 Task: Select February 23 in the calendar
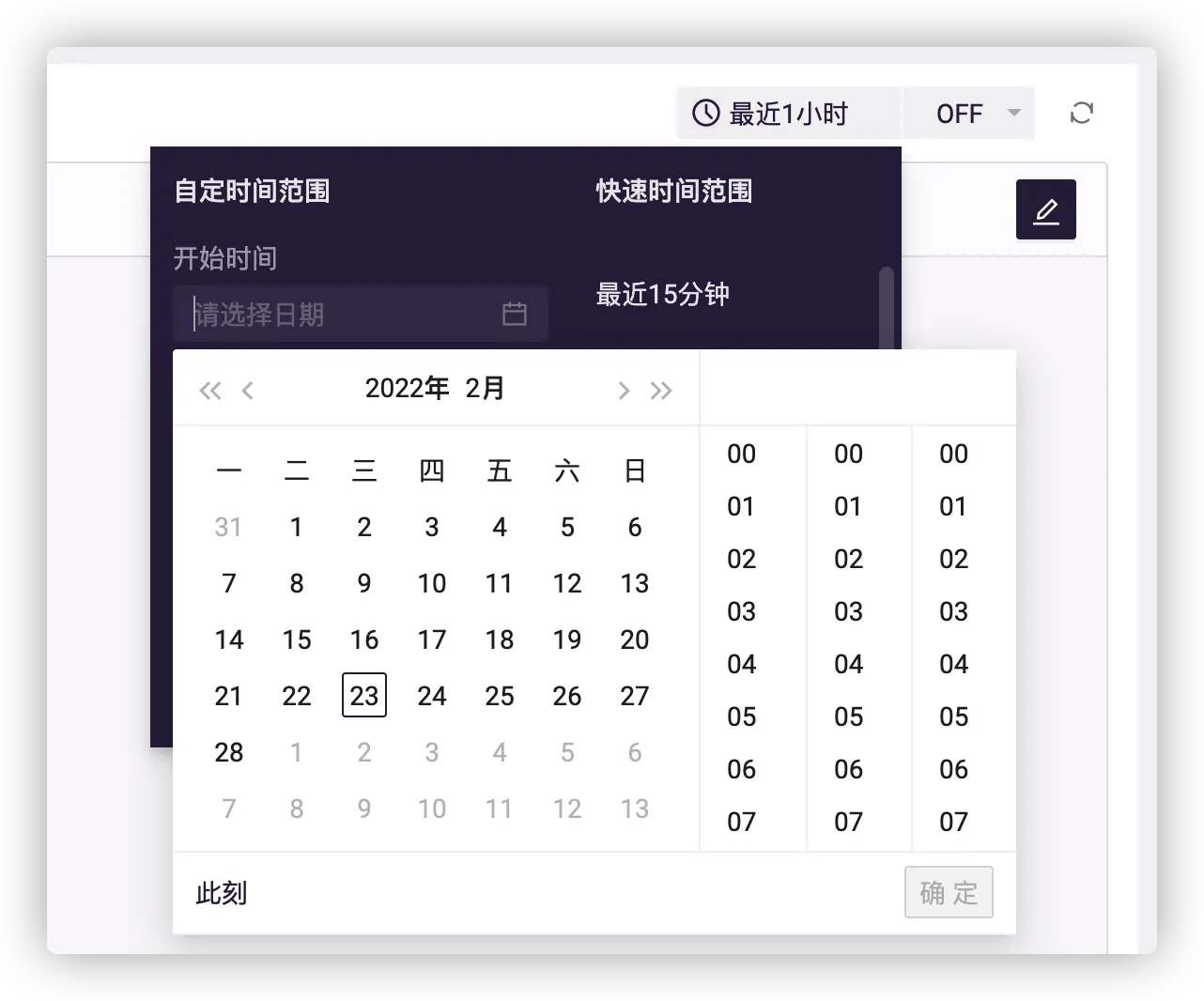(363, 696)
